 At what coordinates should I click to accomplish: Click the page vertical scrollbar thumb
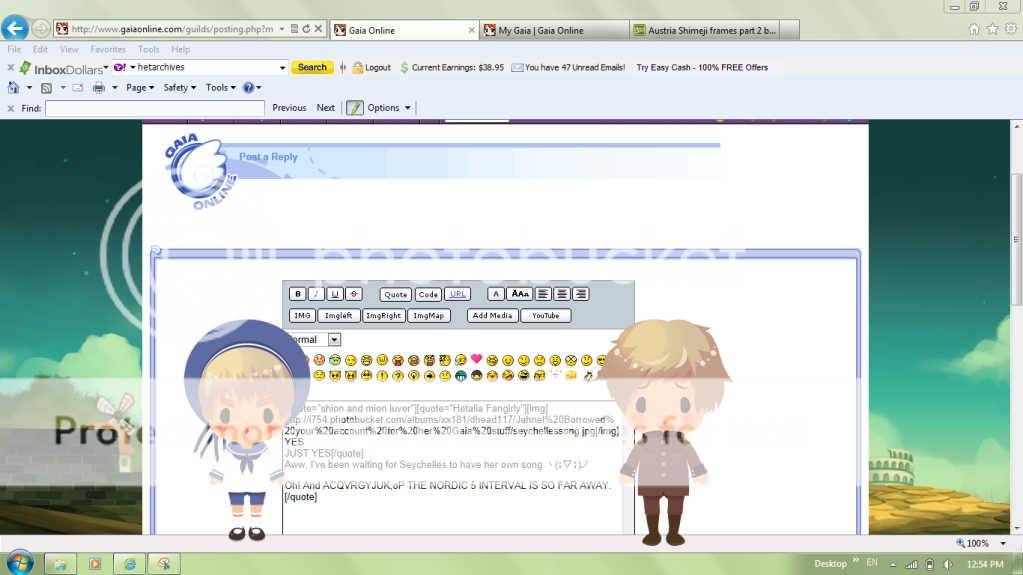(1016, 239)
